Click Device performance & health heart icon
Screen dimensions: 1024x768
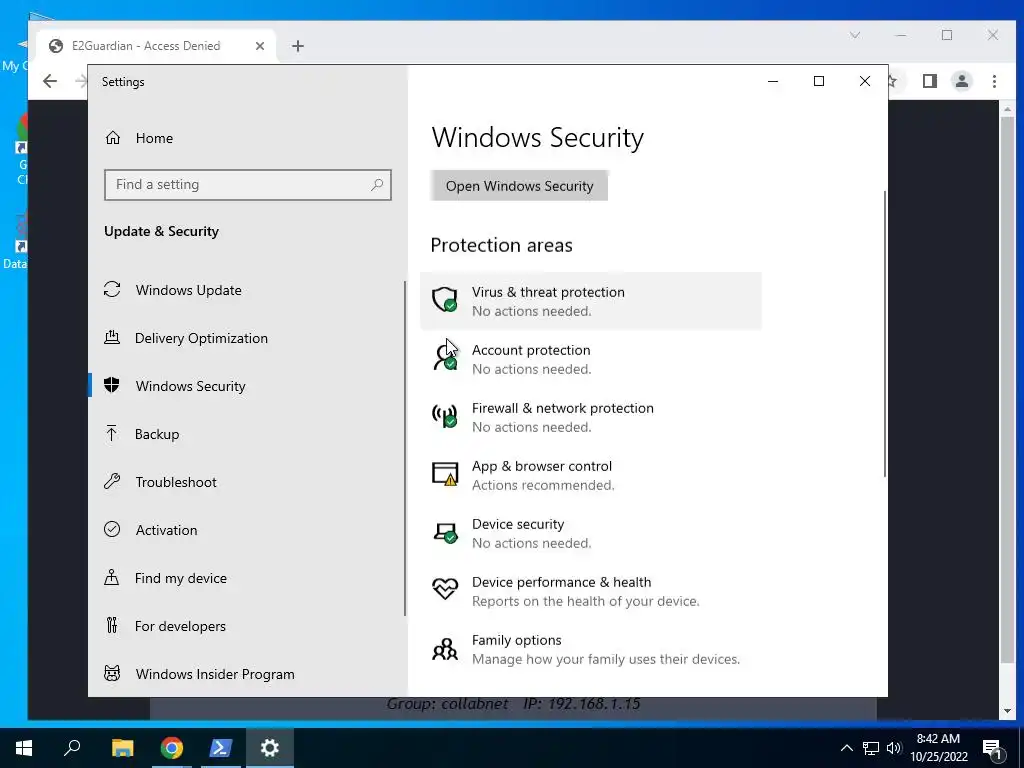tap(445, 589)
